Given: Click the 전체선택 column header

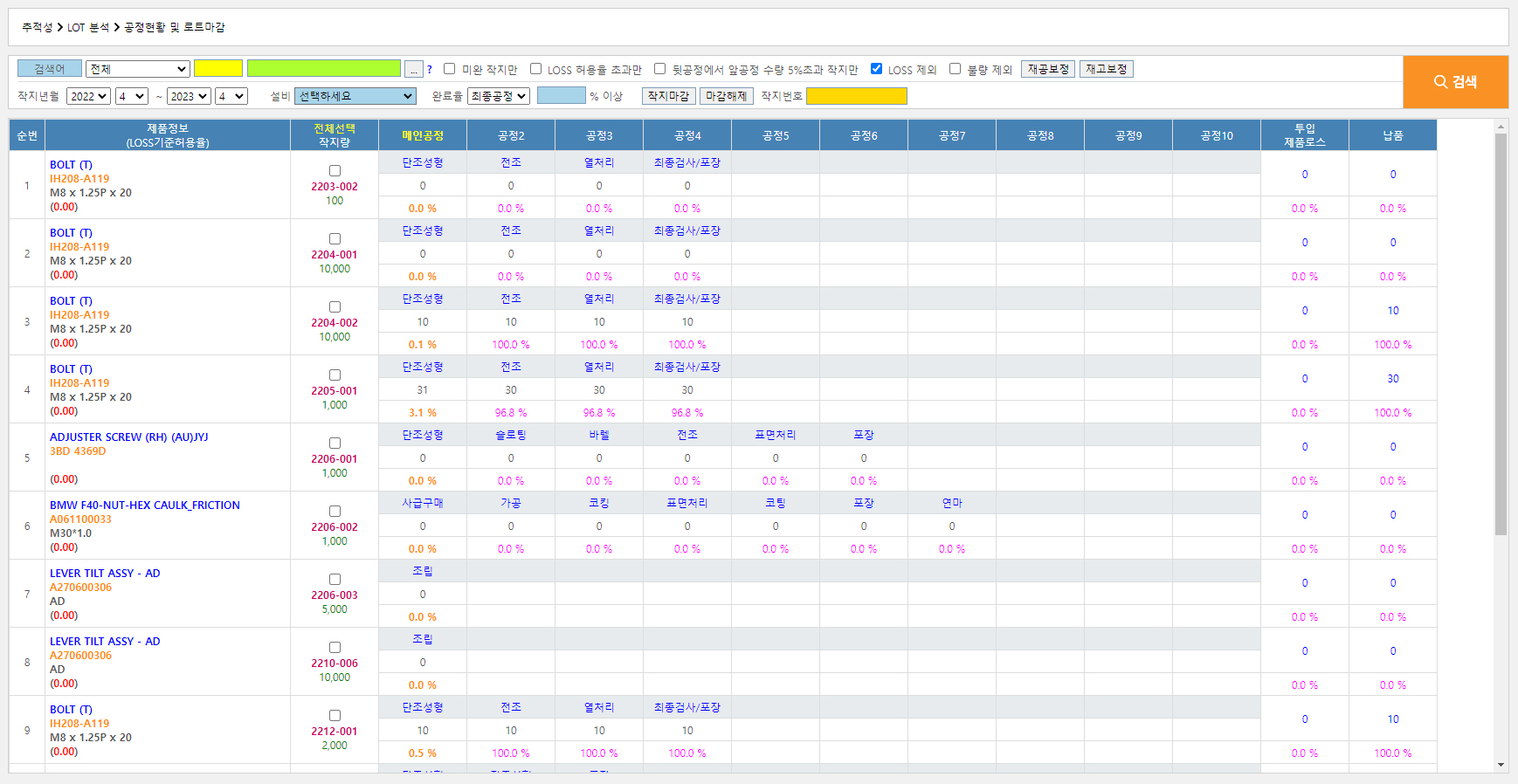Looking at the screenshot, I should click(335, 128).
